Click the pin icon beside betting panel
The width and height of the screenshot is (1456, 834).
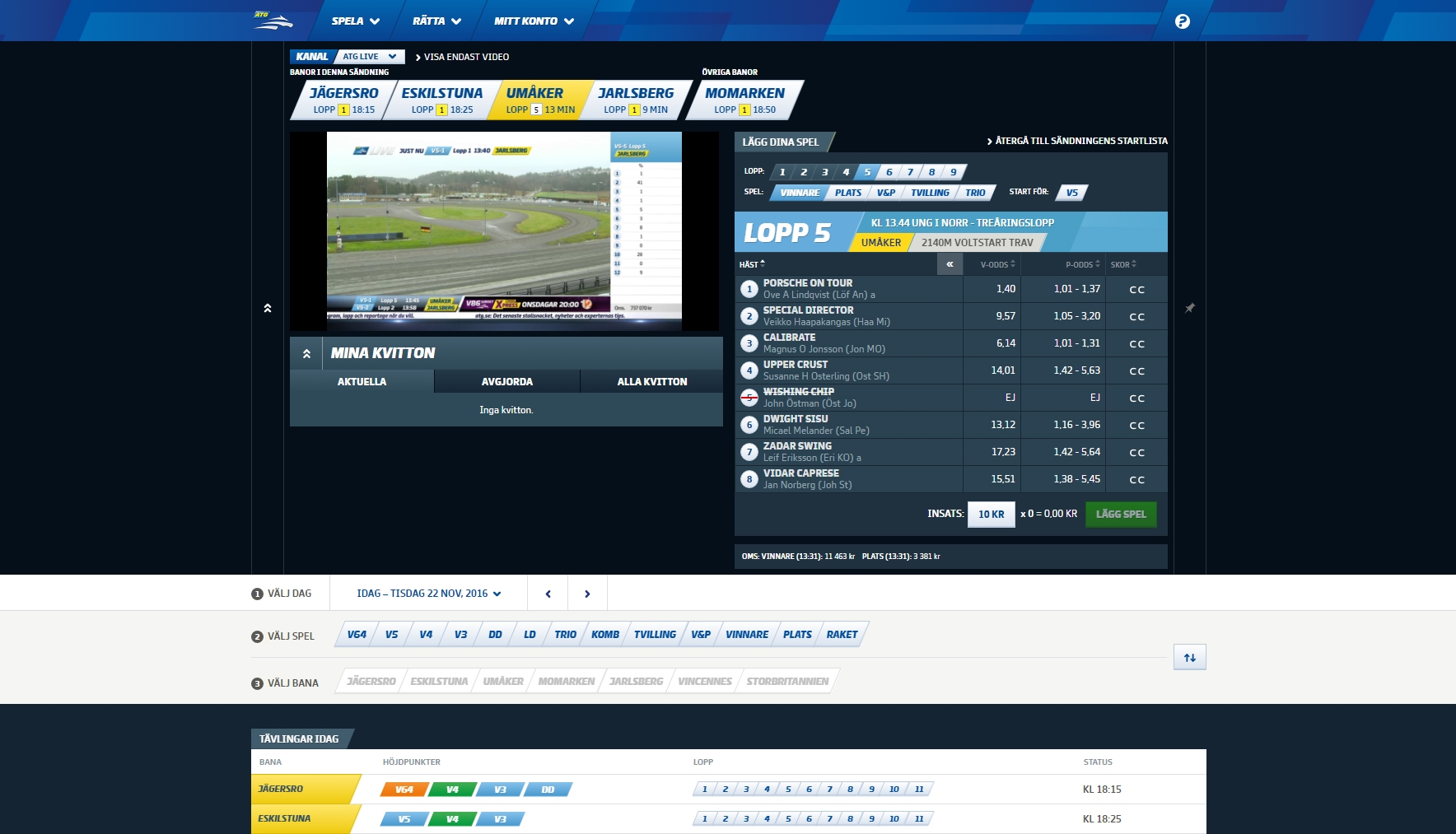(x=1189, y=308)
